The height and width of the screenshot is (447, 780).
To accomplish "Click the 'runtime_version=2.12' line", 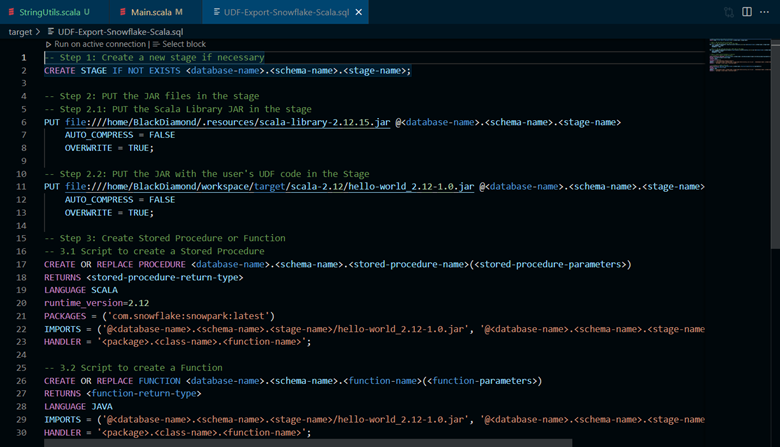I will coord(97,303).
